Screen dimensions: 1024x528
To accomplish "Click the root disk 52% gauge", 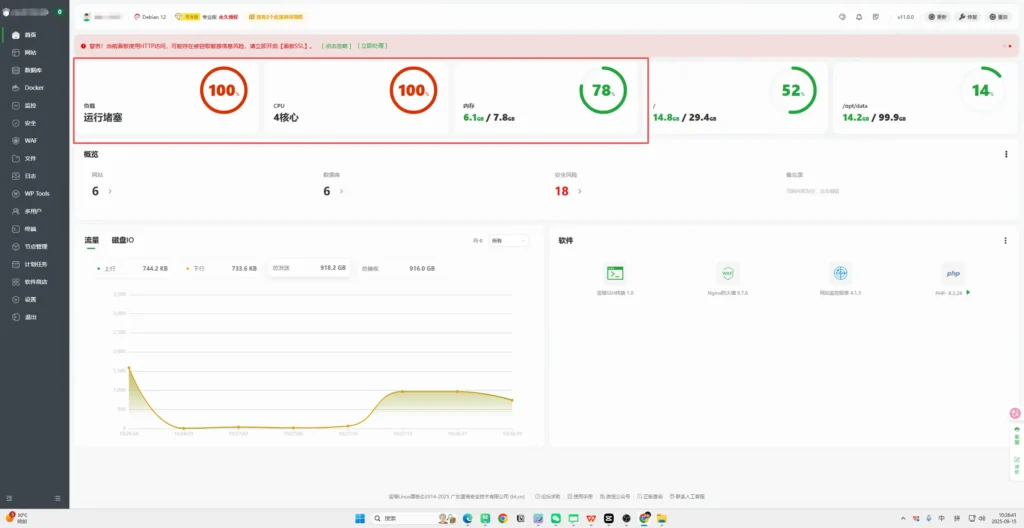I will (x=793, y=90).
